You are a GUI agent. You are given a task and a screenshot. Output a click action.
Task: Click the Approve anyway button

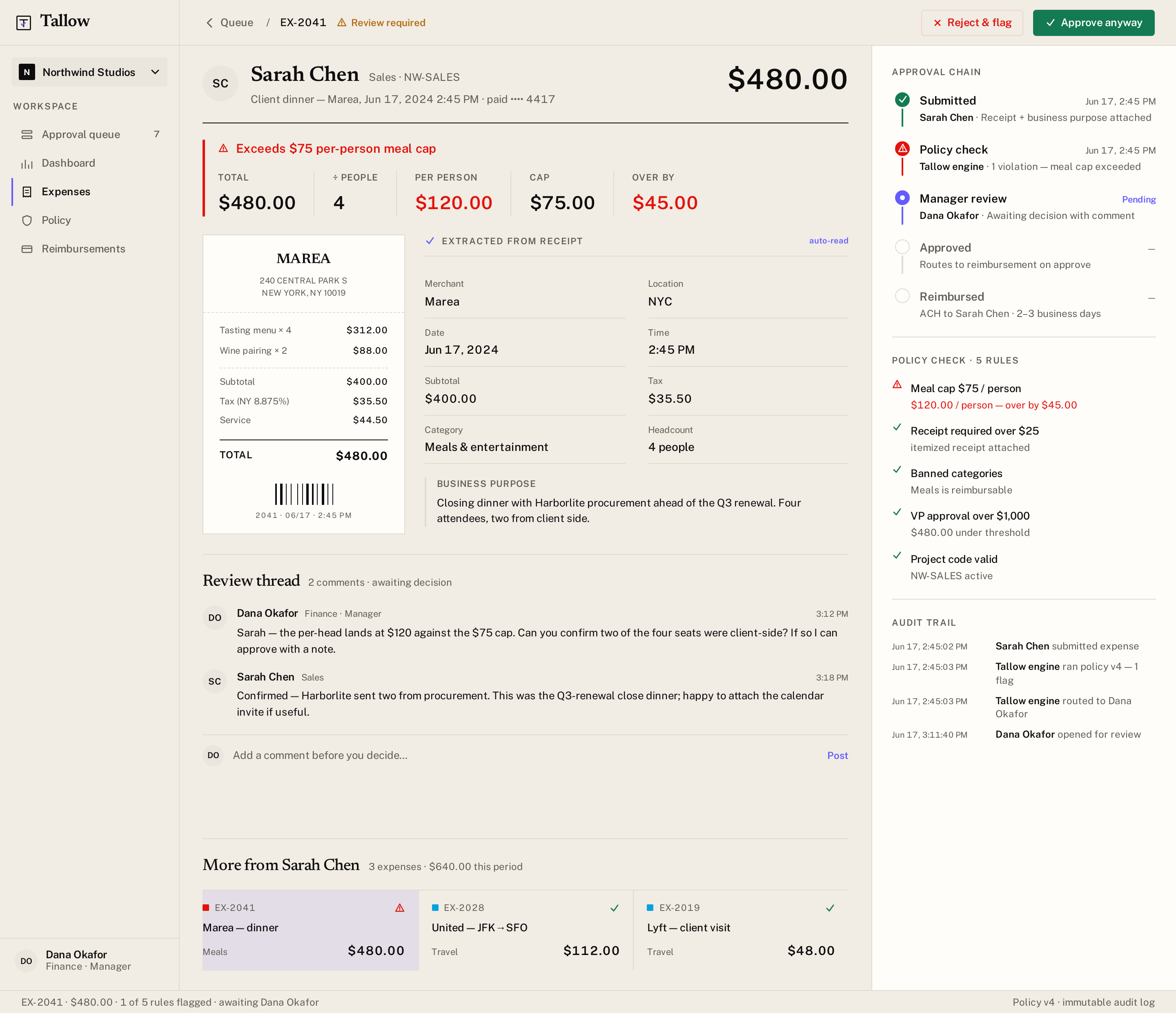(x=1093, y=23)
